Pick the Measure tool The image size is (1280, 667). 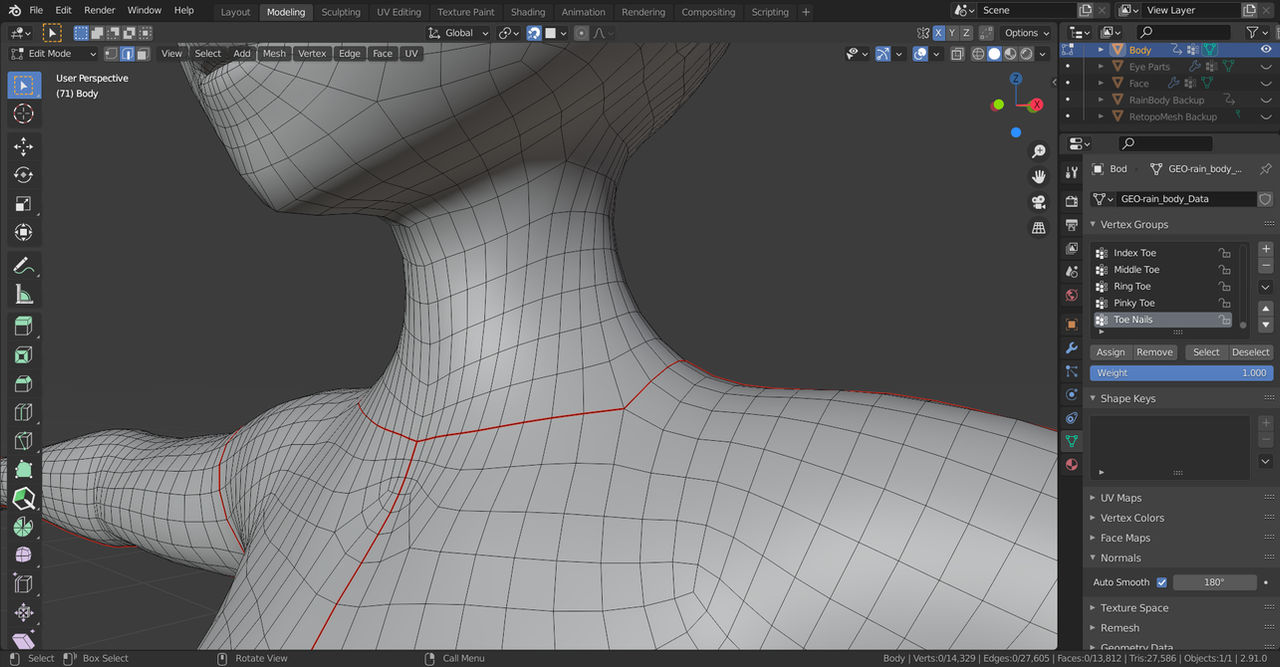[23, 295]
